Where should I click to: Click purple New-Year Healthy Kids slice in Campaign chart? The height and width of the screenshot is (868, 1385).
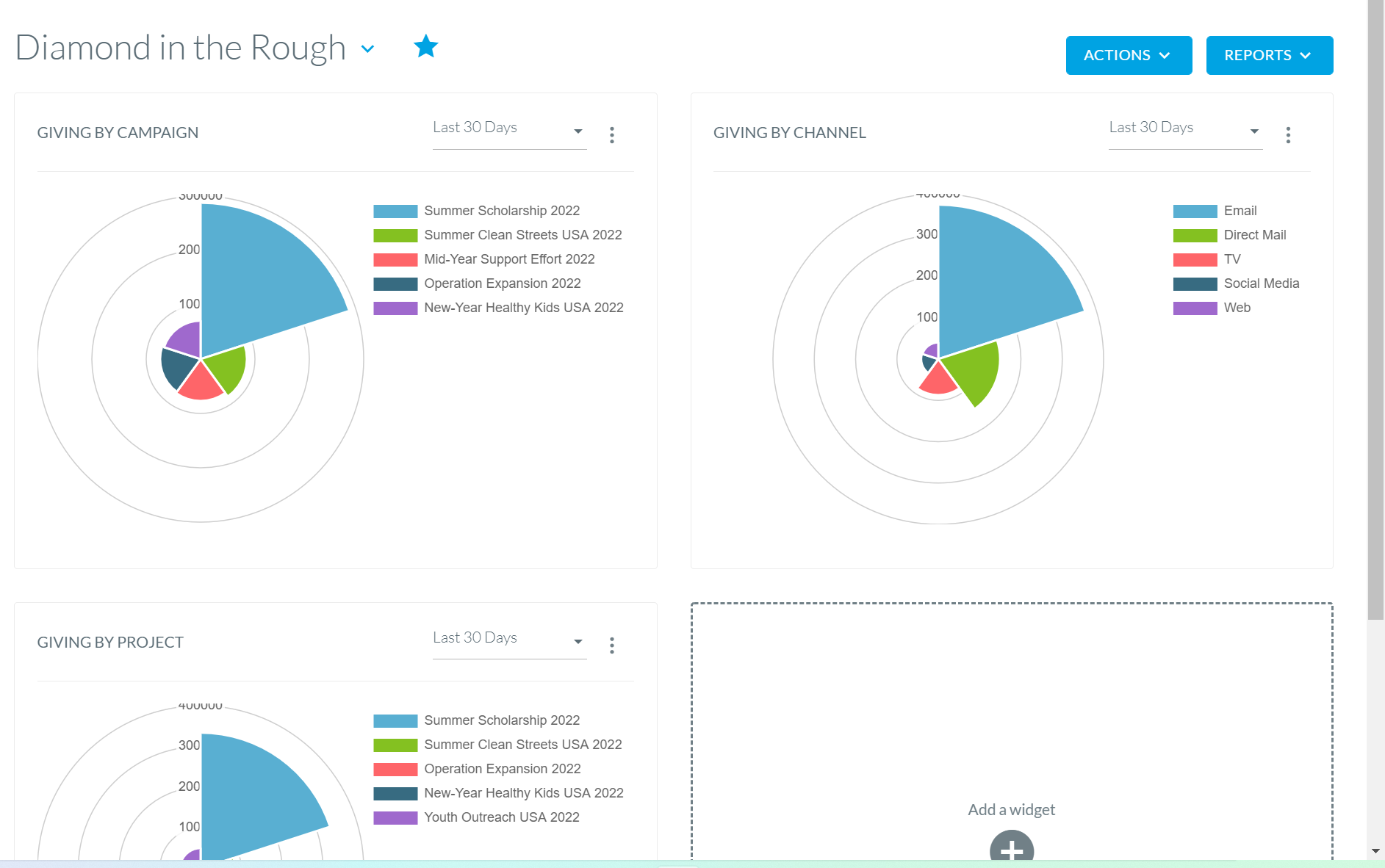tap(187, 339)
